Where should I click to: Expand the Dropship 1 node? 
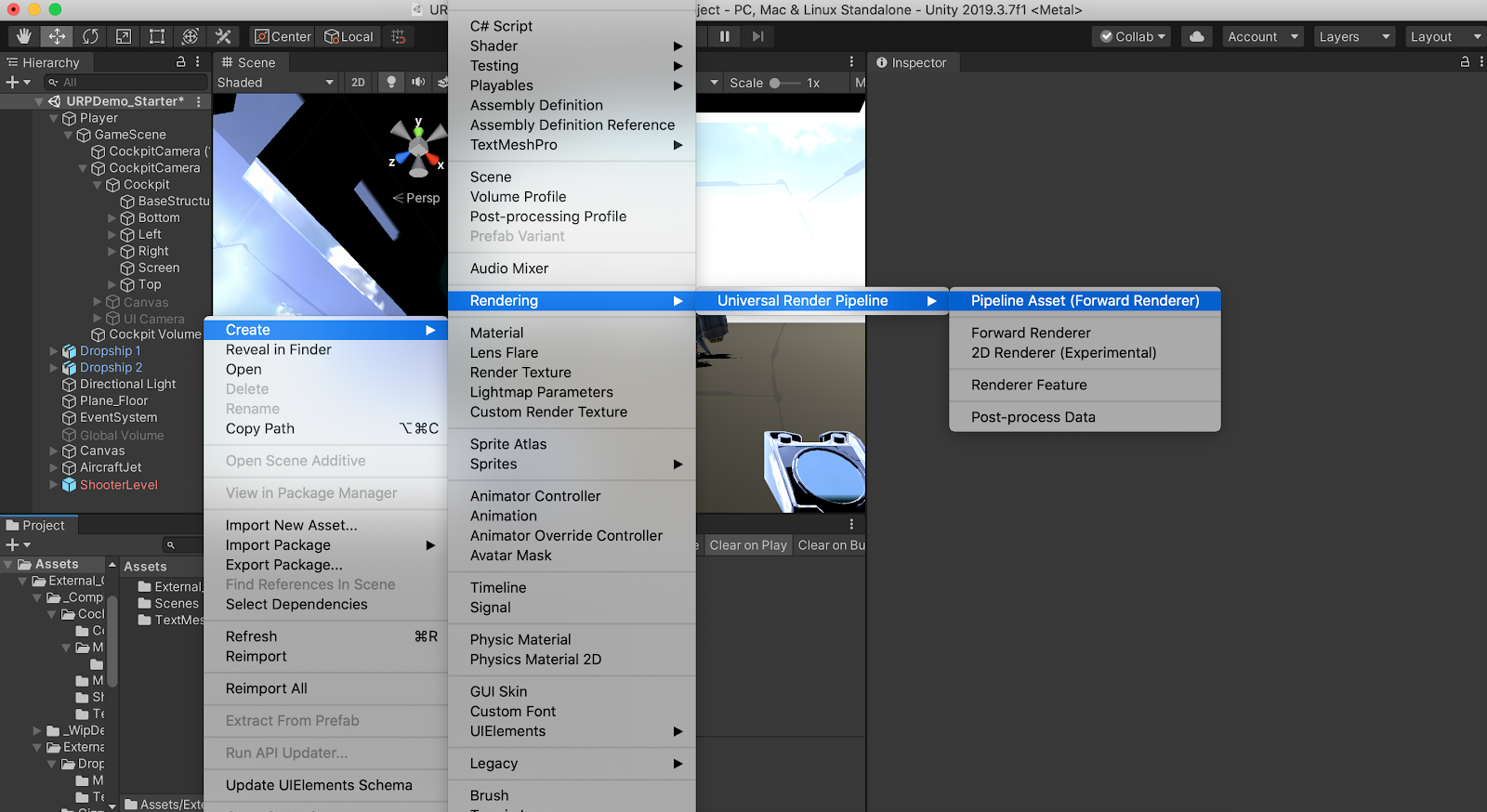pos(54,351)
